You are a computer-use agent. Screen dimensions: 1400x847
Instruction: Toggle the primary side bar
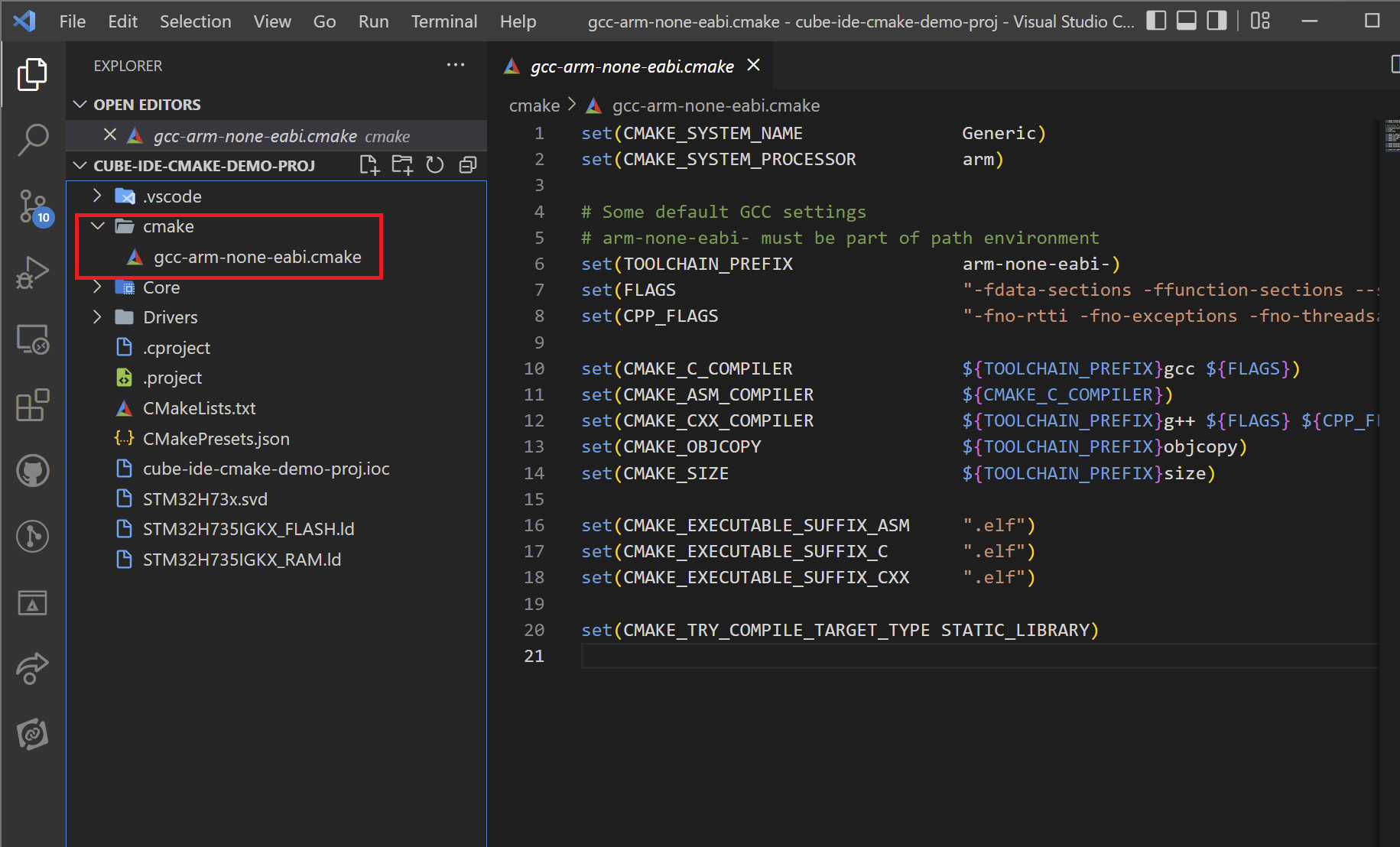coord(1156,21)
